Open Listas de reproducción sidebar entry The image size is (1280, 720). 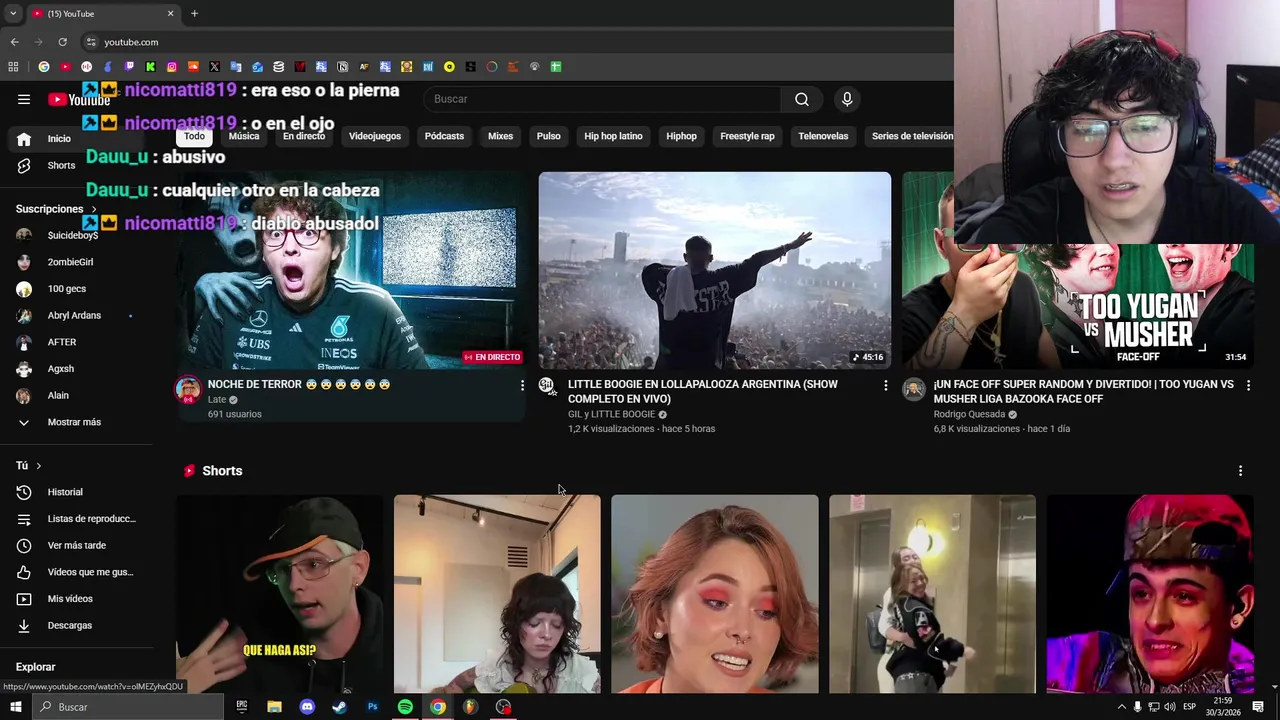tap(75, 519)
